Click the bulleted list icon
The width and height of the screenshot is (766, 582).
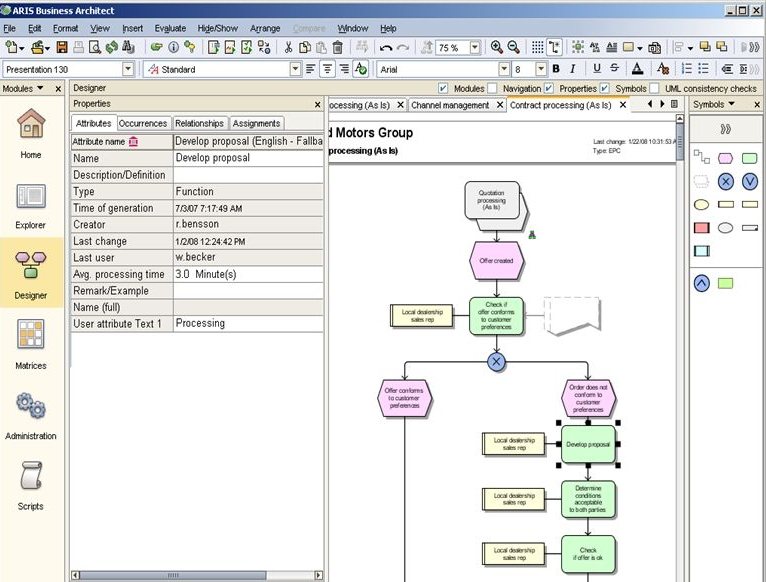703,69
